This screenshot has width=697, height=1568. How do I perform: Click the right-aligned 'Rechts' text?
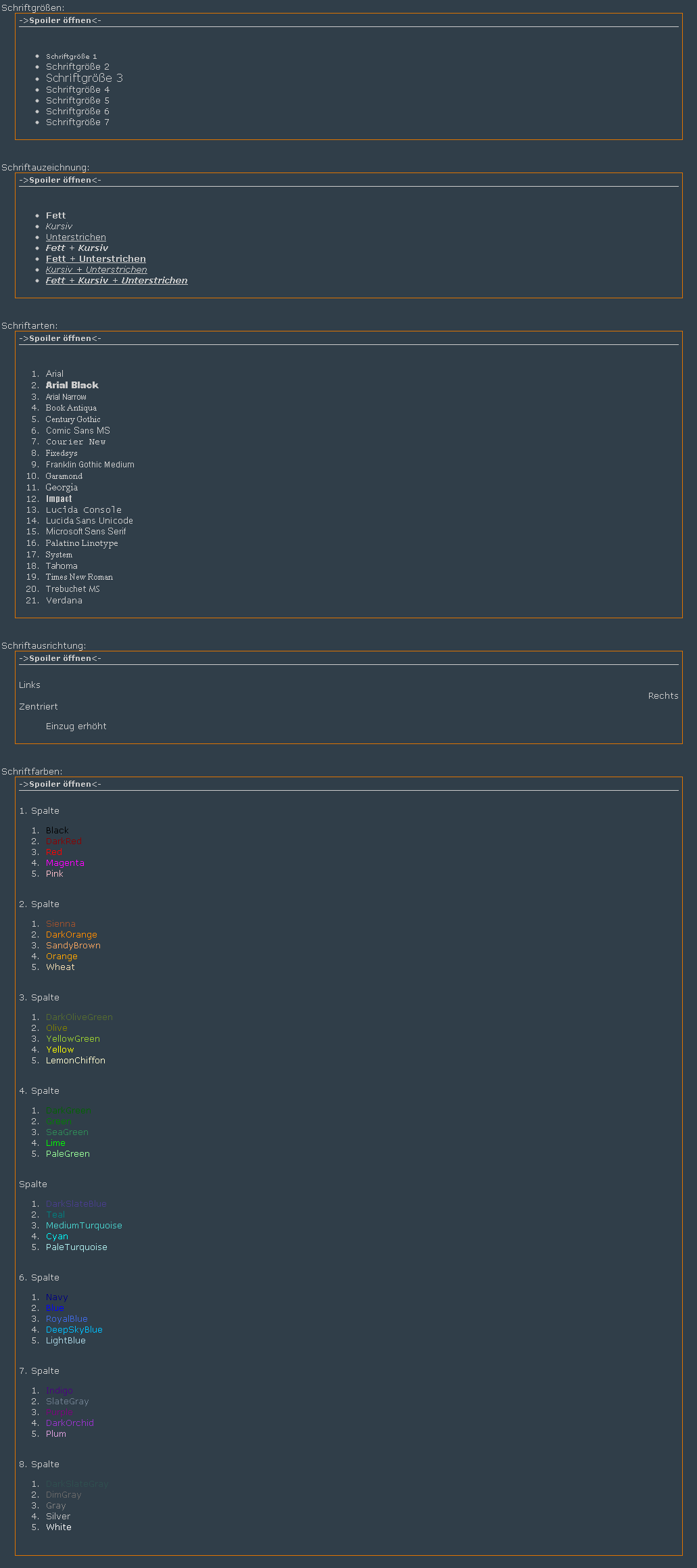click(663, 696)
